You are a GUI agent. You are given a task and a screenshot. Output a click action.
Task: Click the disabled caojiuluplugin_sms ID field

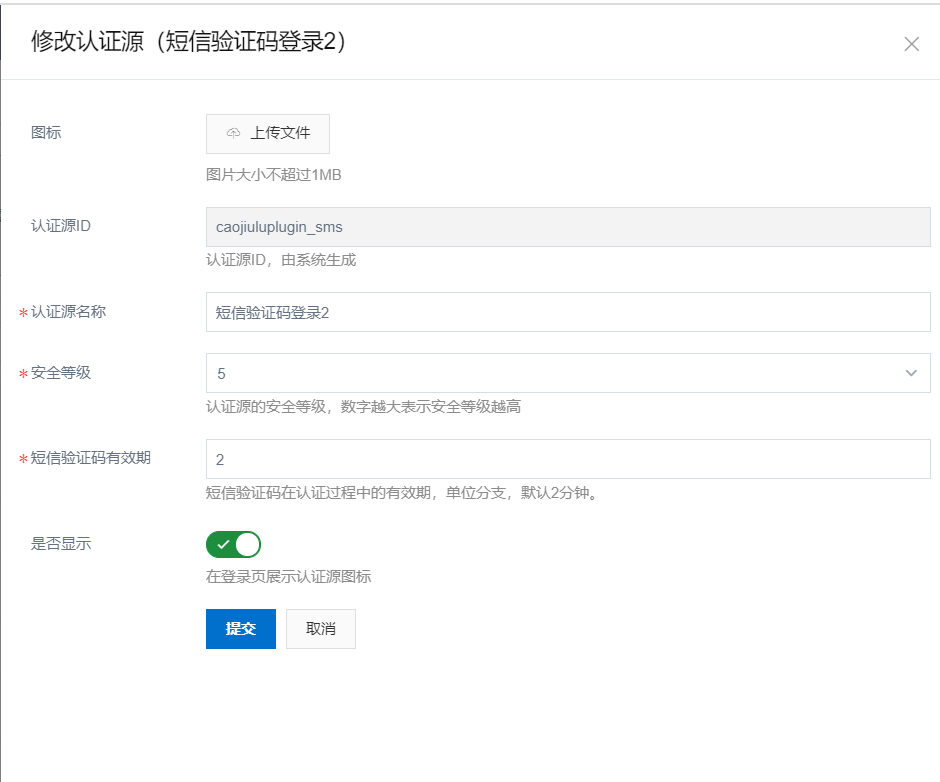point(567,227)
